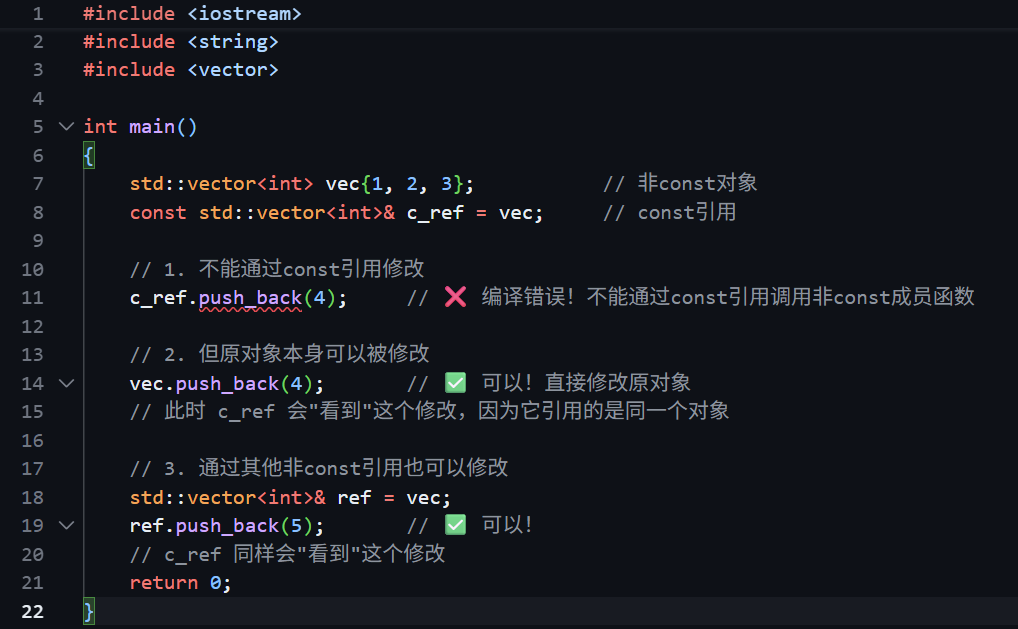Screen dimensions: 1018x629
Task: Click line number 11 in the gutter
Action: (x=32, y=298)
